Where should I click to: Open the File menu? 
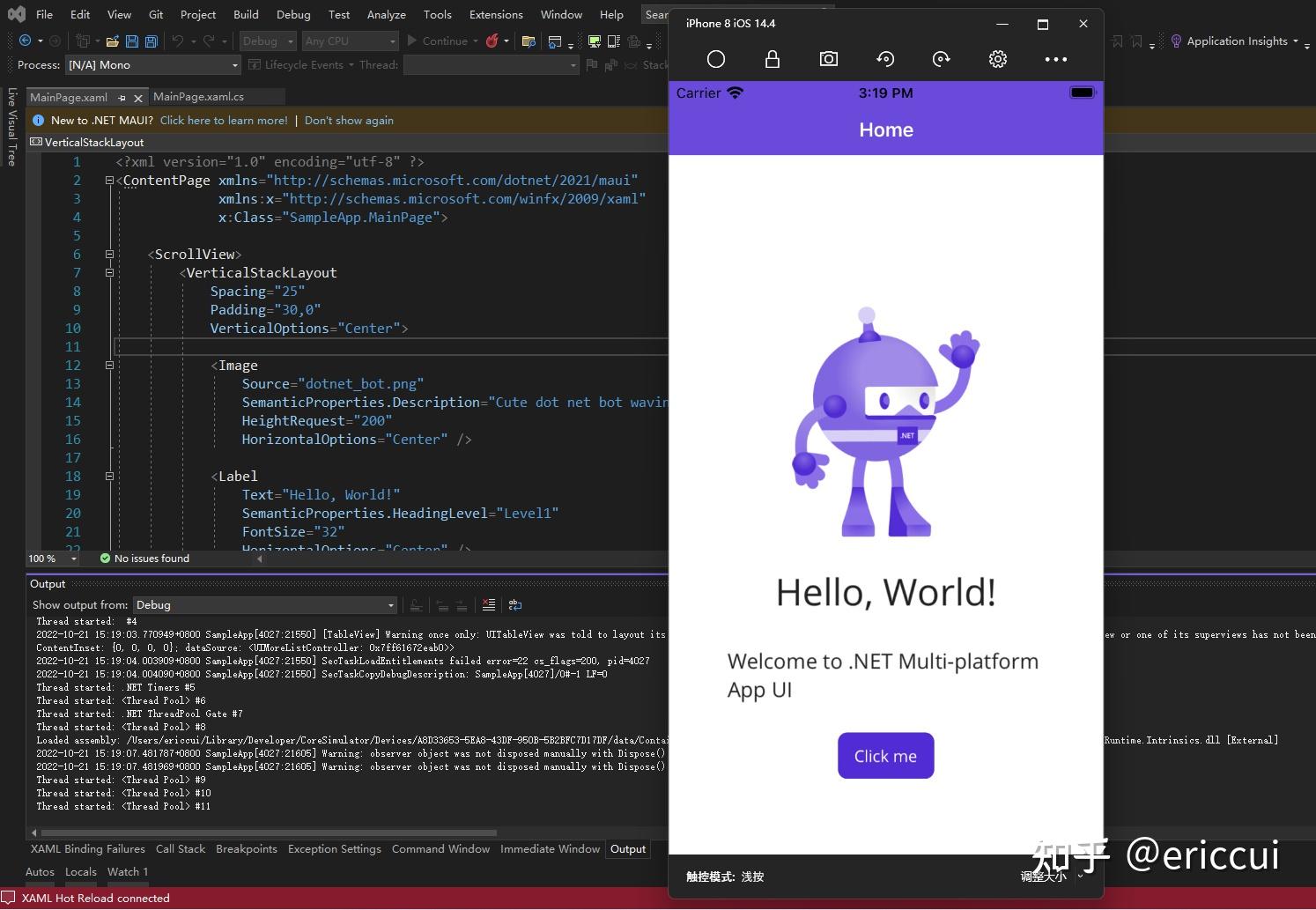(45, 14)
